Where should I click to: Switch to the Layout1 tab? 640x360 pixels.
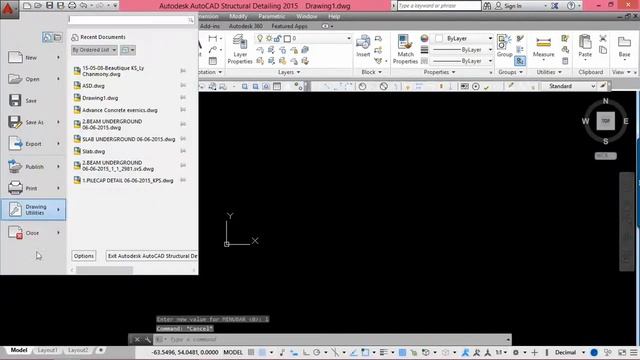pos(47,351)
